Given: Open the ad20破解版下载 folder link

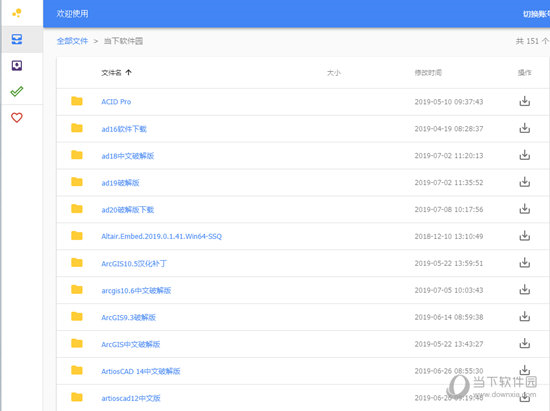Looking at the screenshot, I should (x=128, y=210).
